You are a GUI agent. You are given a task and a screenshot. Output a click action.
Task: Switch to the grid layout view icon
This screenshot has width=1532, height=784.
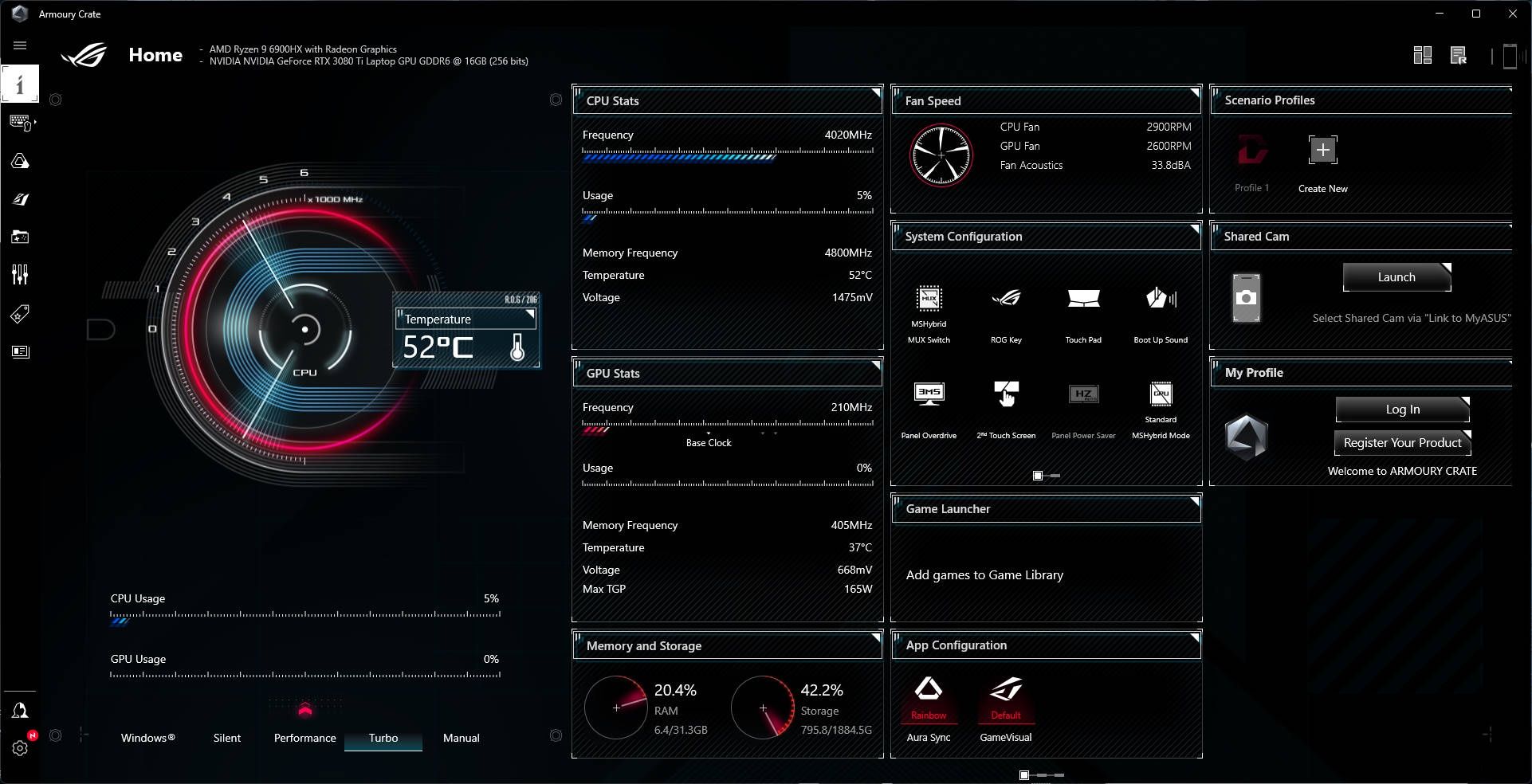(x=1422, y=55)
